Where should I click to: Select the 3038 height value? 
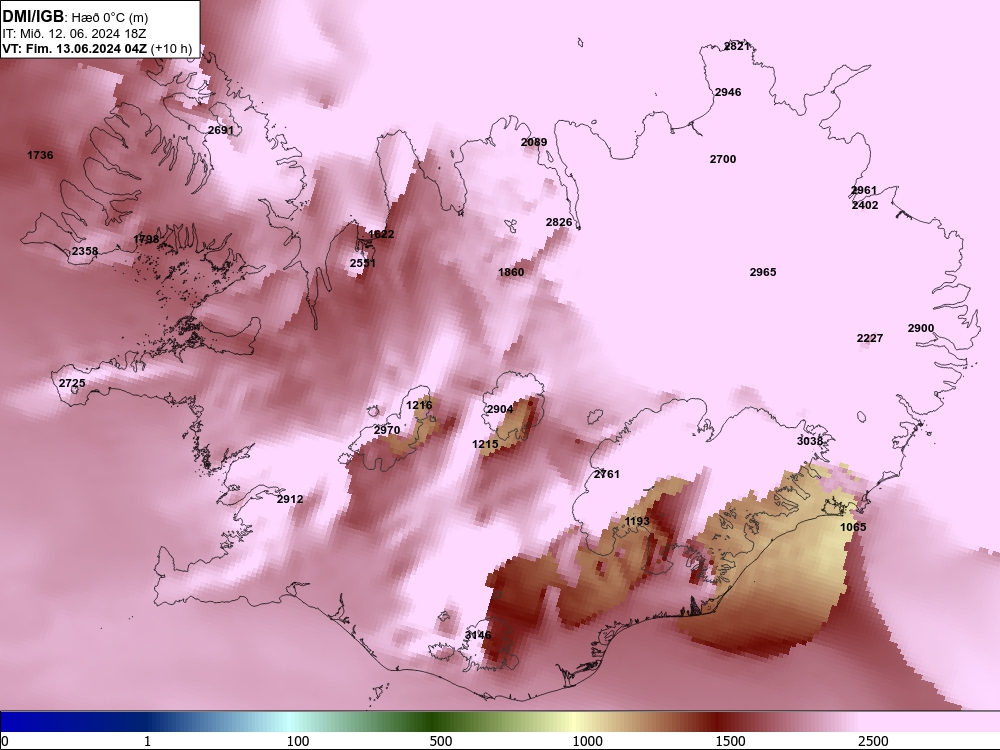[x=810, y=441]
